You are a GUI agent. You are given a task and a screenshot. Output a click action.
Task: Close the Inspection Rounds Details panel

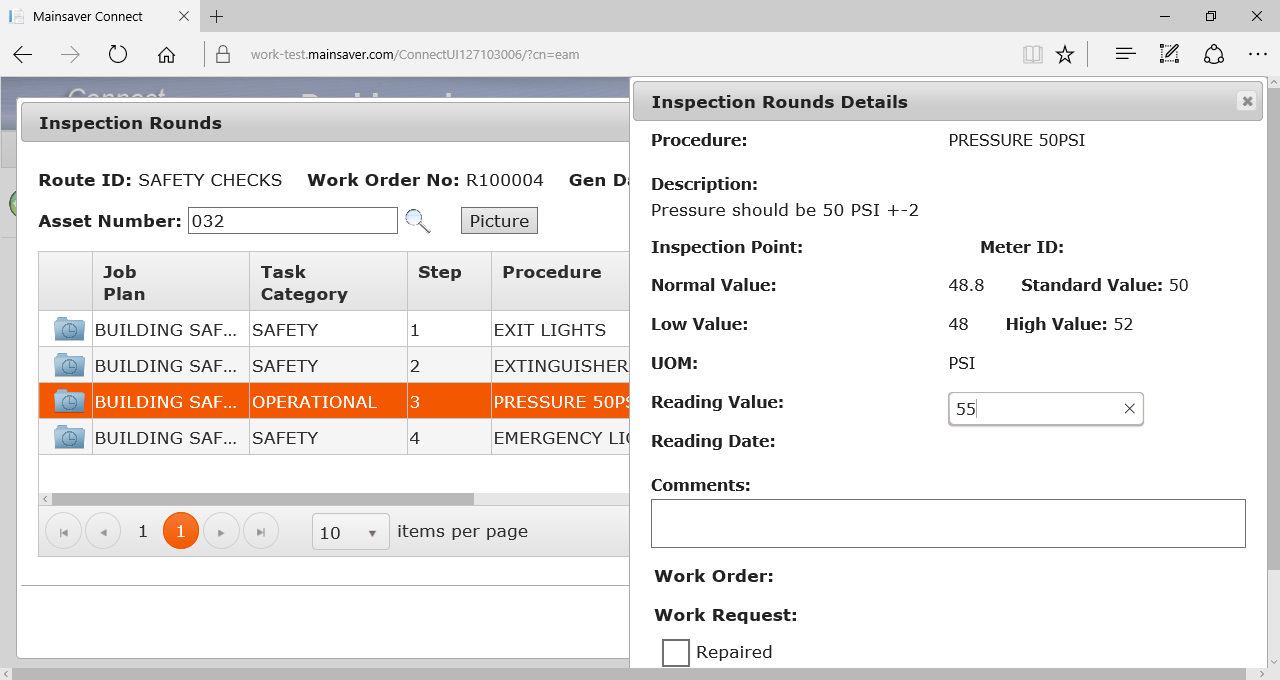coord(1247,101)
